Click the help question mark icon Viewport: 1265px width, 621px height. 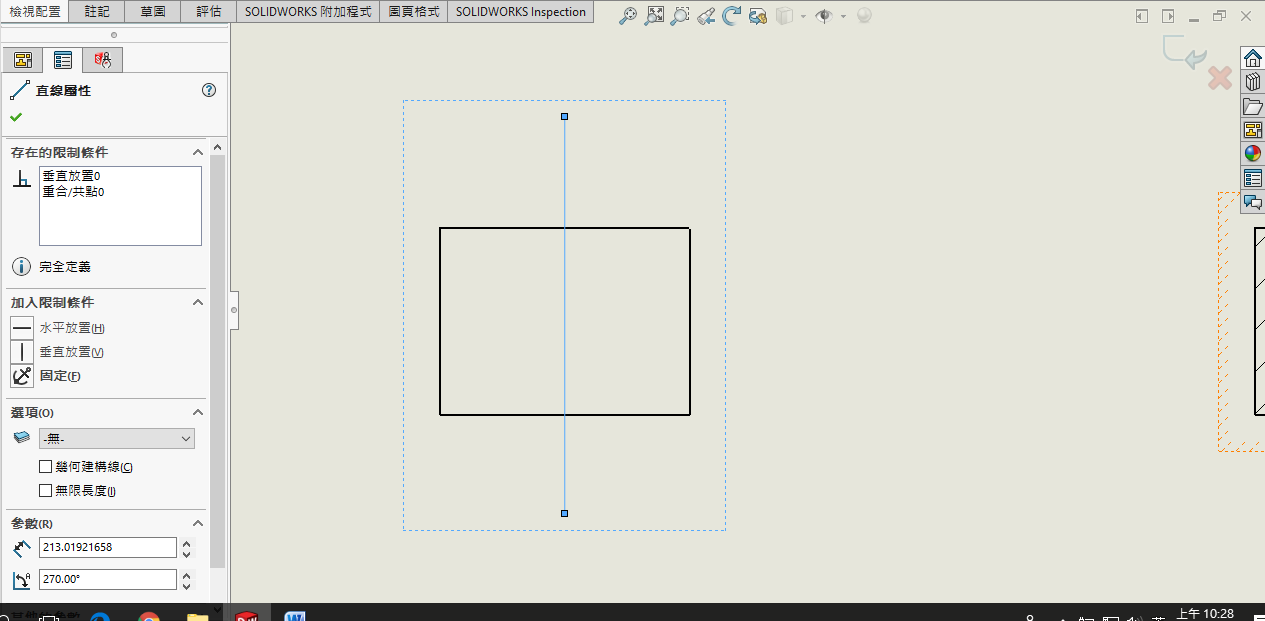pos(209,90)
